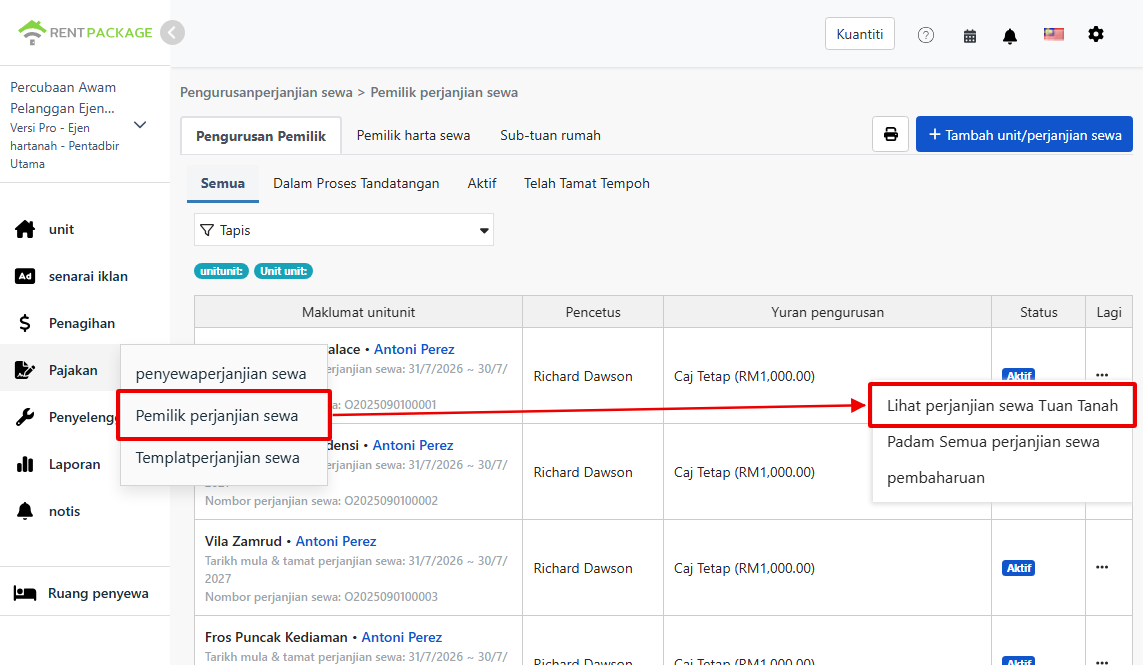1143x665 pixels.
Task: Click the RentPackage logo
Action: tap(85, 32)
